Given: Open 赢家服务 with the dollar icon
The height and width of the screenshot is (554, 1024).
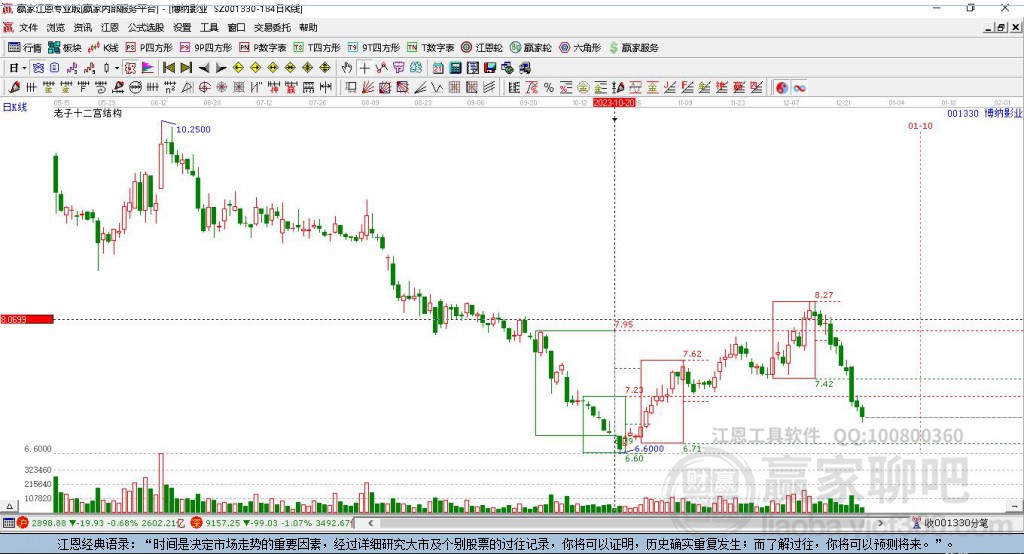Looking at the screenshot, I should tap(633, 48).
